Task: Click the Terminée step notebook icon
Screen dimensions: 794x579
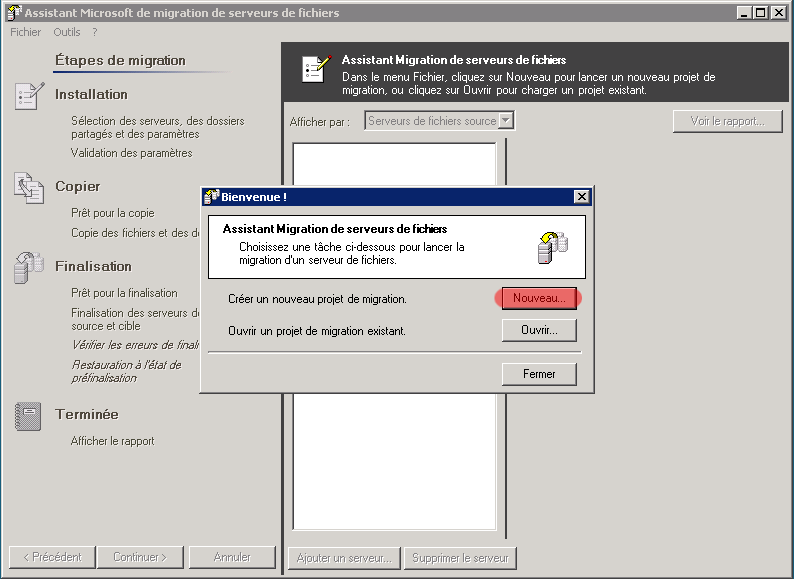Action: pyautogui.click(x=28, y=416)
